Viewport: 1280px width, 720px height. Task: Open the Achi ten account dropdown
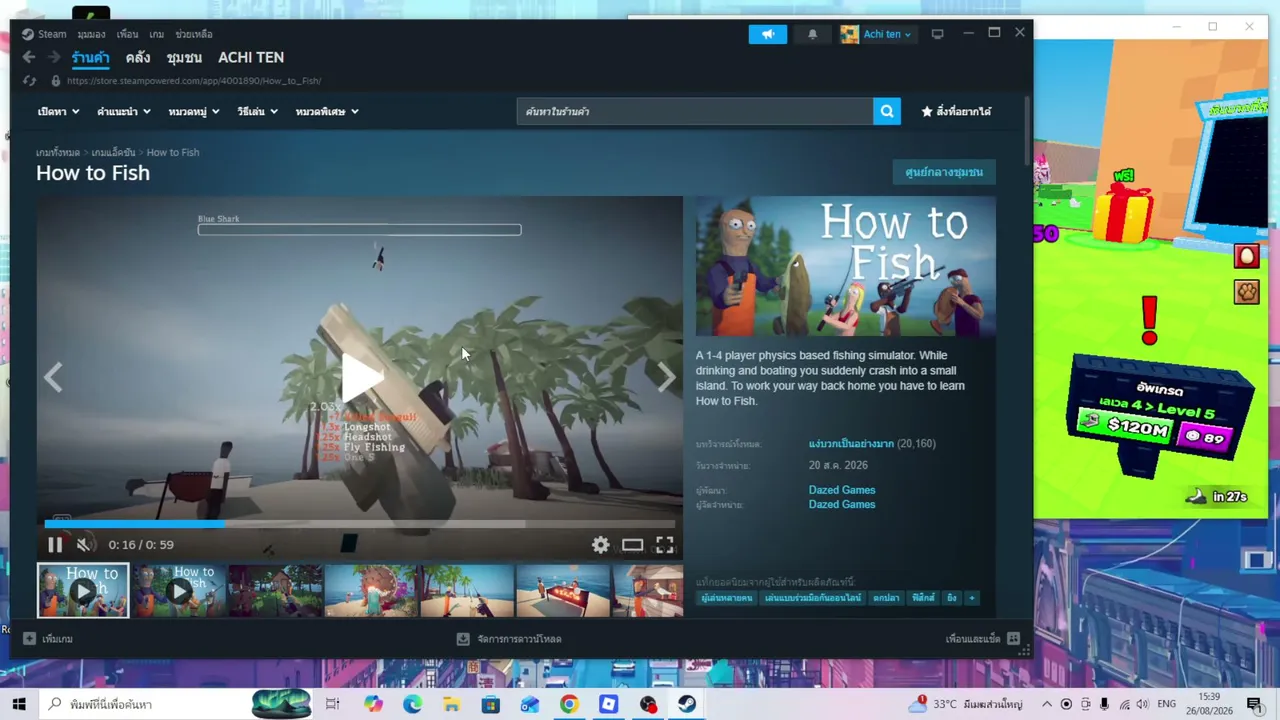click(x=876, y=34)
